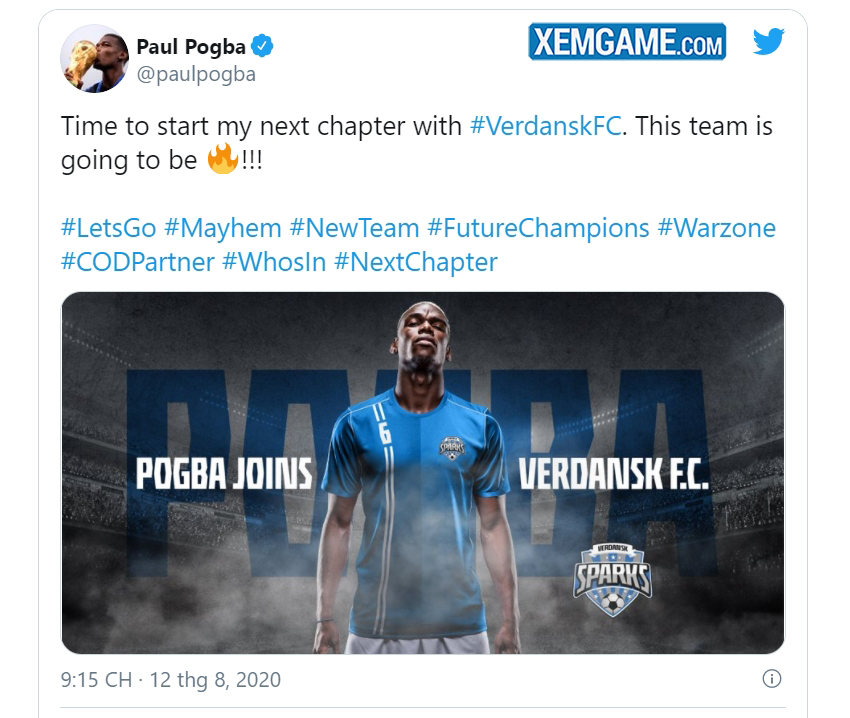The image size is (850, 718).
Task: Click the blue verified badge
Action: click(262, 46)
